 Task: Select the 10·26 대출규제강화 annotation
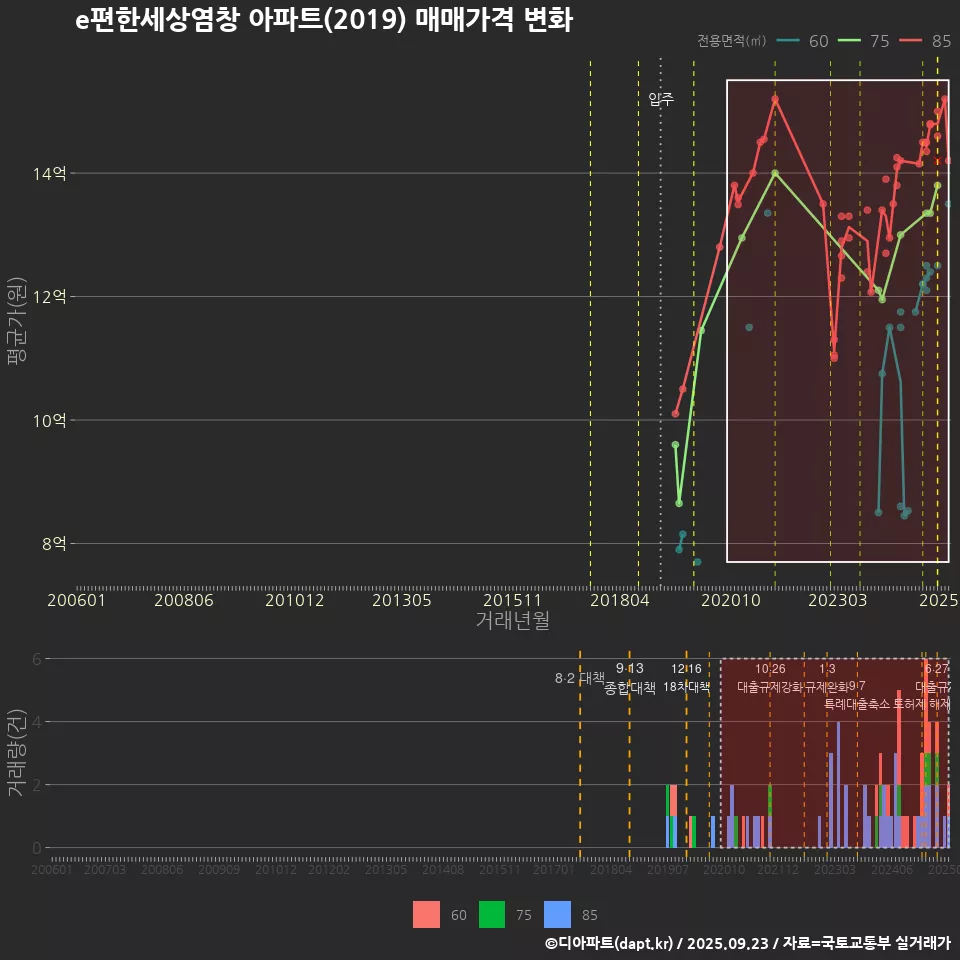tap(770, 678)
